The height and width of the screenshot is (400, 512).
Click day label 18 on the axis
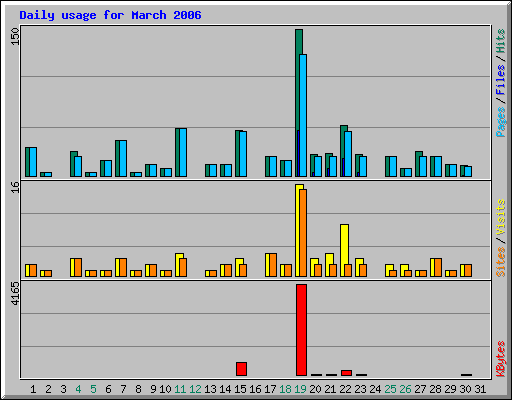coord(285,389)
